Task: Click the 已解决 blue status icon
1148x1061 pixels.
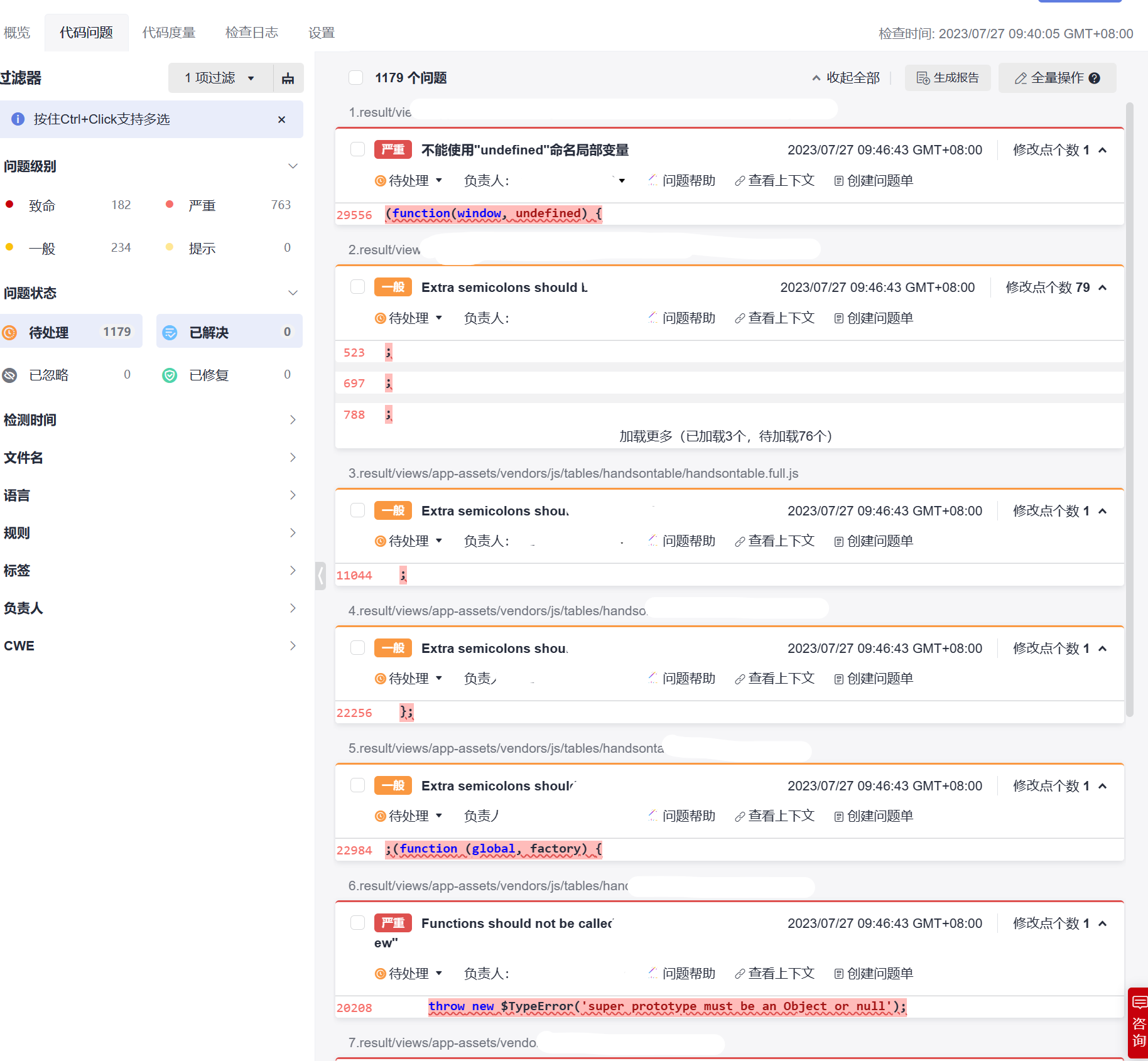Action: [170, 332]
